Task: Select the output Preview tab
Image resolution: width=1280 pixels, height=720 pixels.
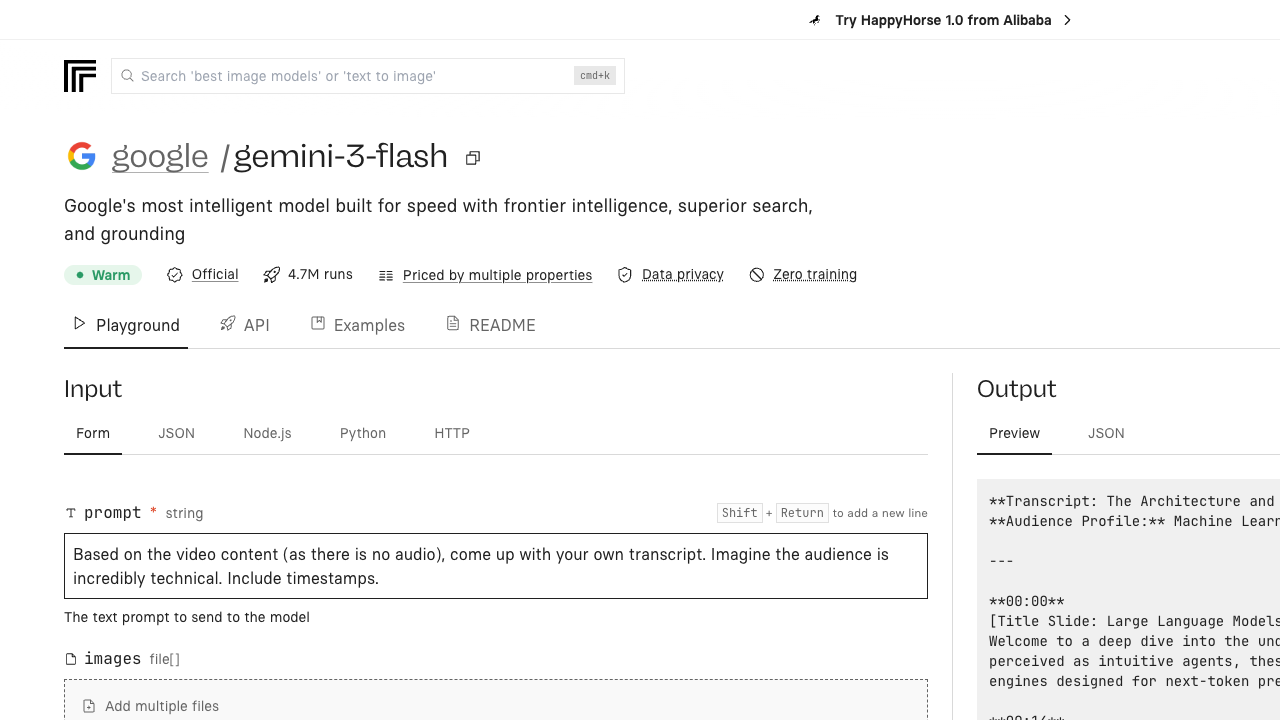Action: 1014,434
